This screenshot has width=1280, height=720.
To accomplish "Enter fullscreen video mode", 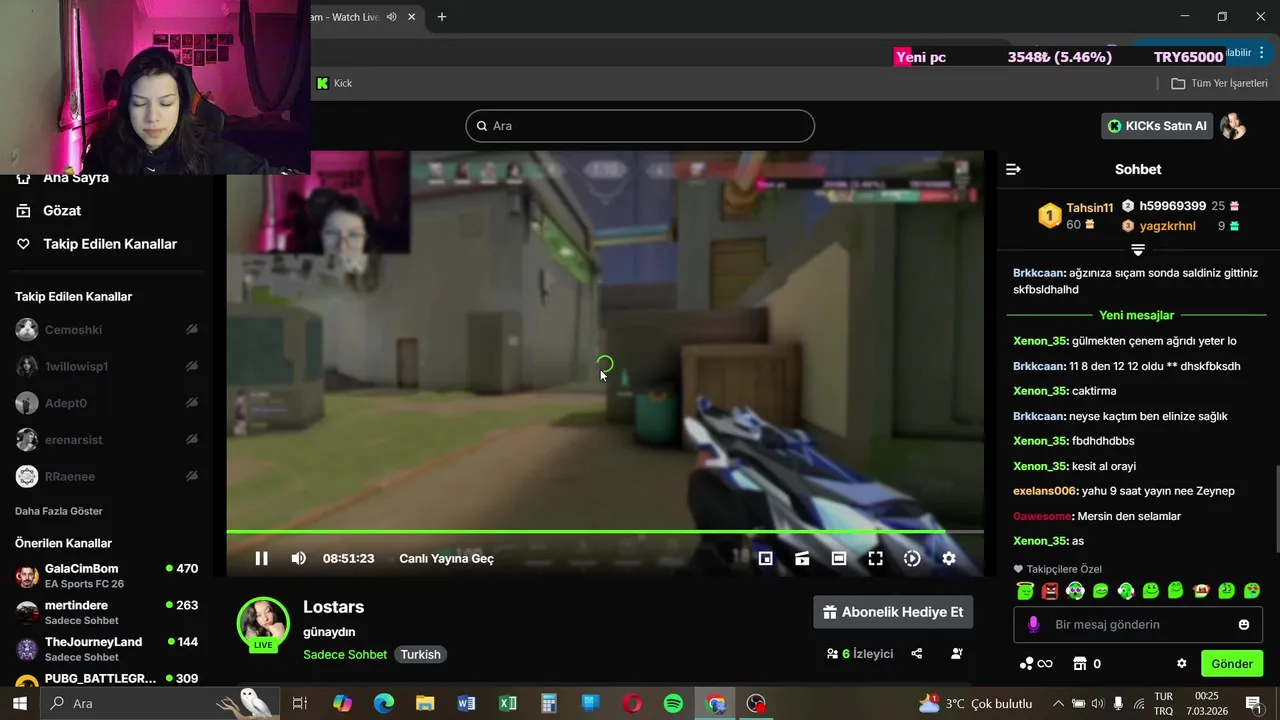I will click(875, 559).
